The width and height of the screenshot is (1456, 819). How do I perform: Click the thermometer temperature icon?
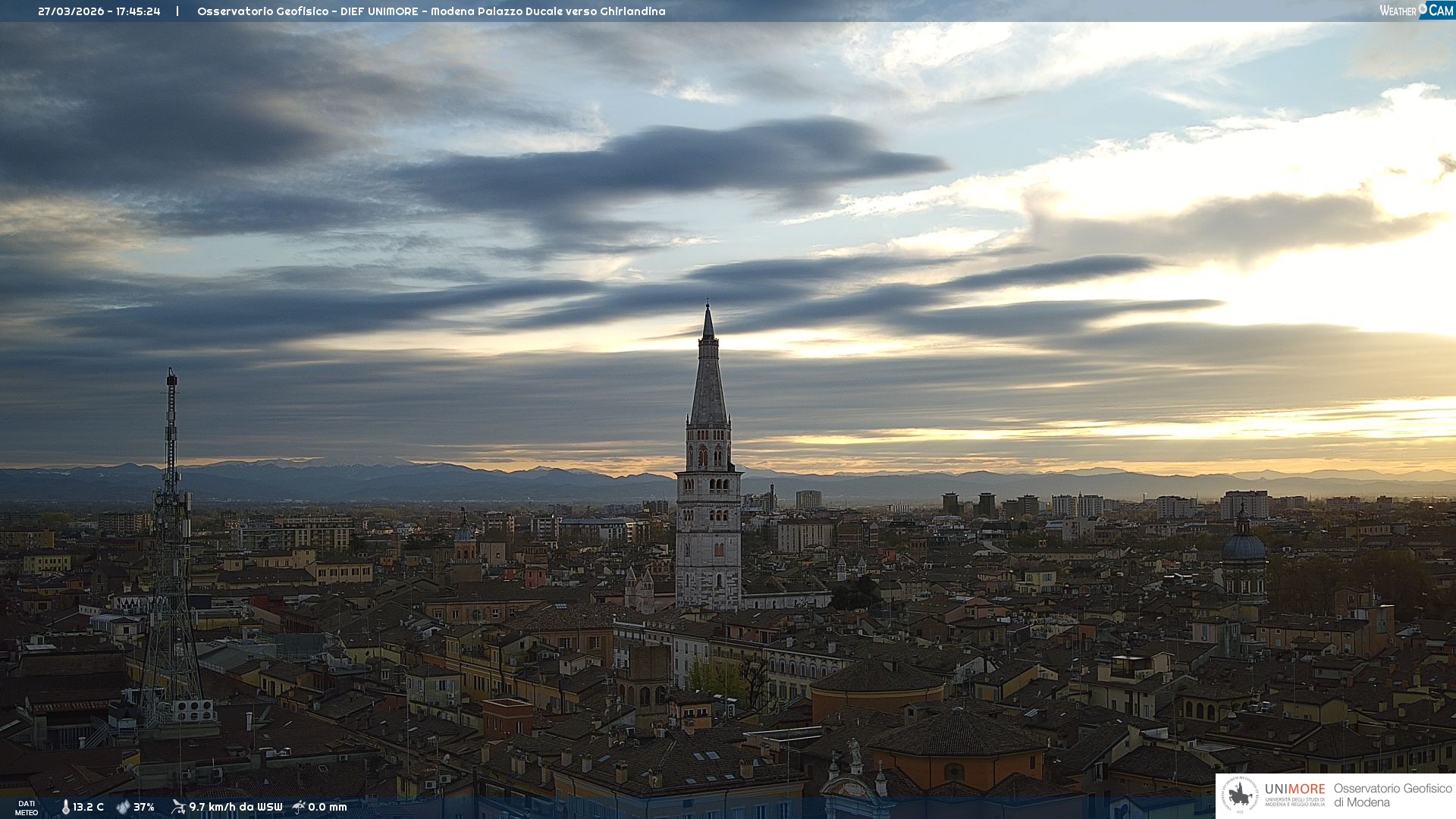coord(65,807)
